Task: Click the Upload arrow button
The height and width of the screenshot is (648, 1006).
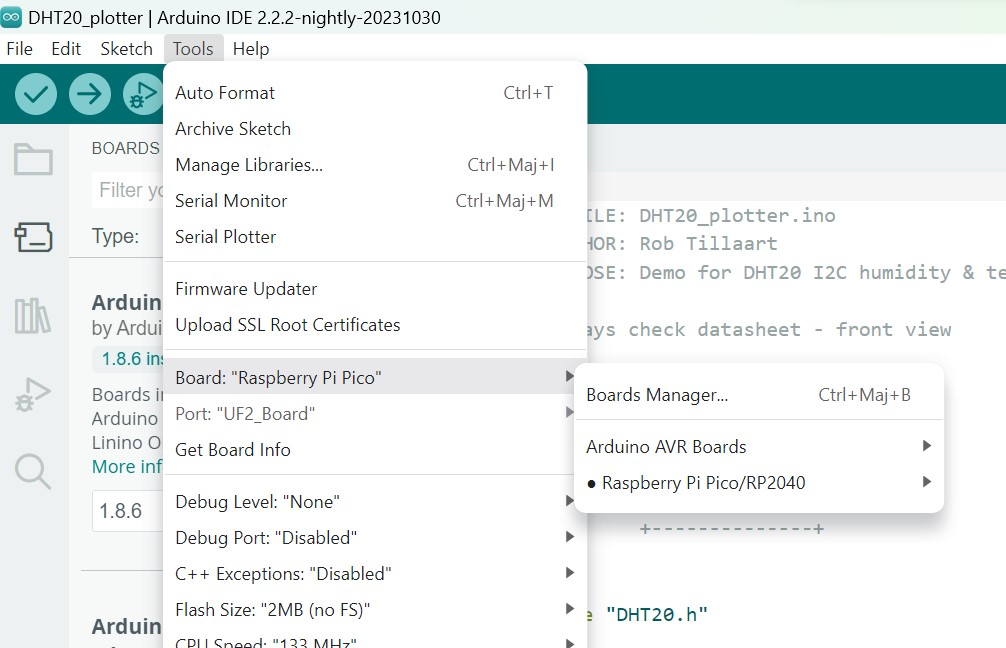Action: [90, 94]
